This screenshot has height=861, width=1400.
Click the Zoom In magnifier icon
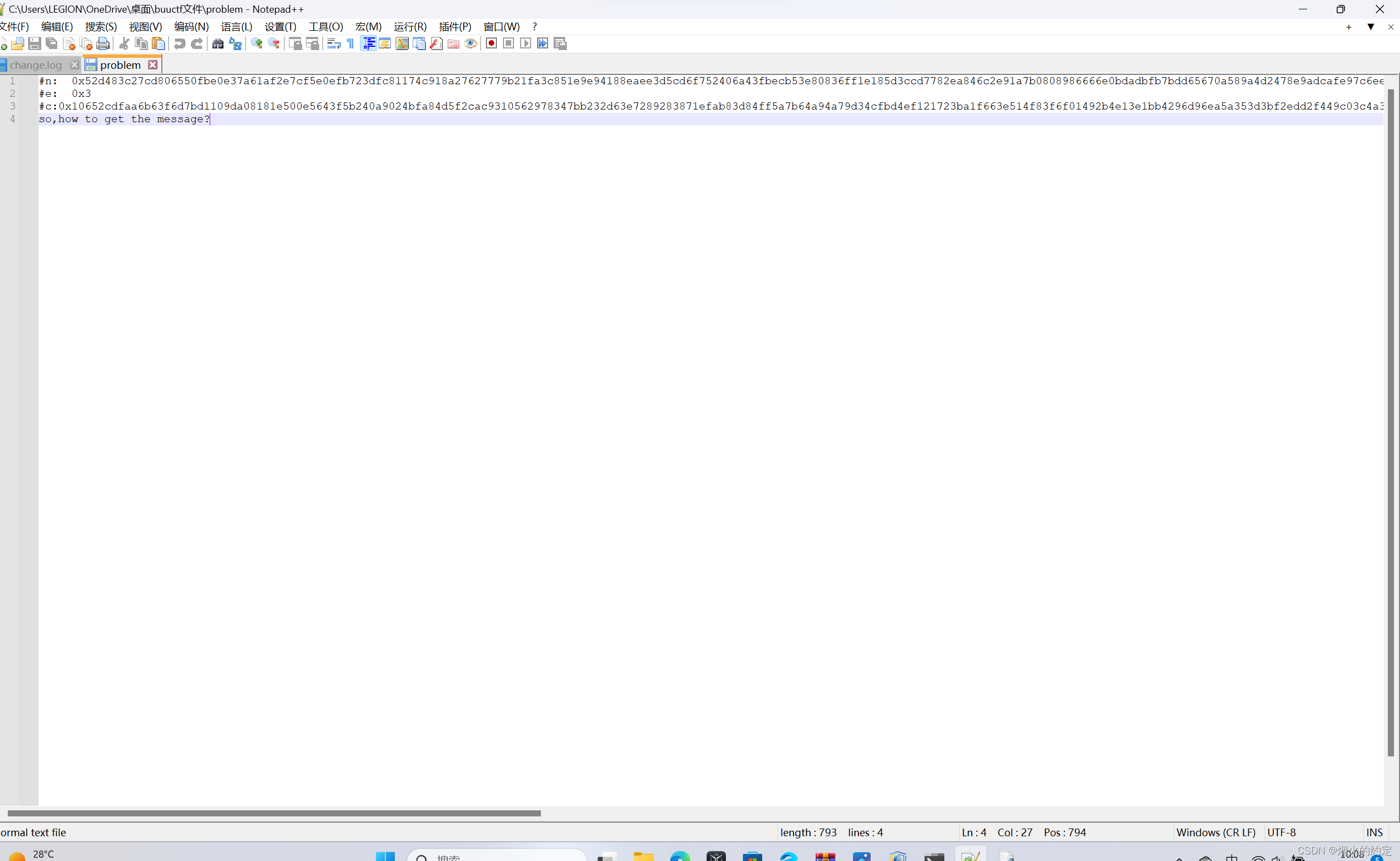coord(256,43)
